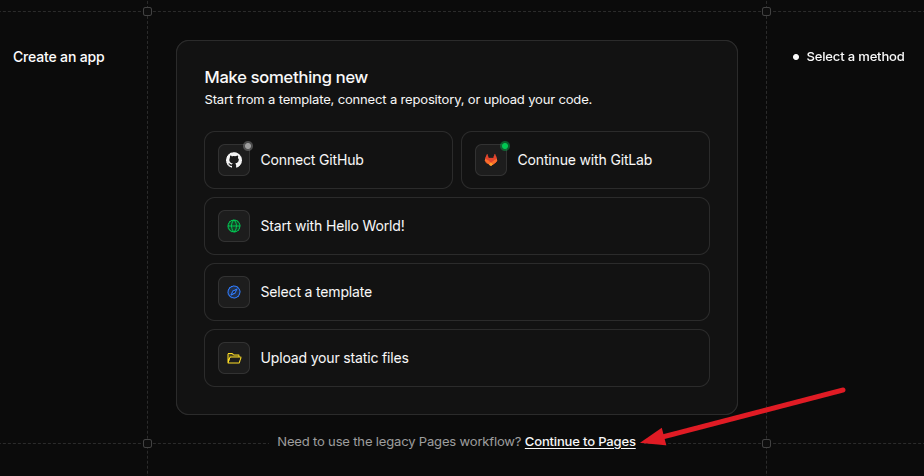Image resolution: width=924 pixels, height=476 pixels.
Task: Click the green status dot on GitLab icon
Action: point(505,146)
